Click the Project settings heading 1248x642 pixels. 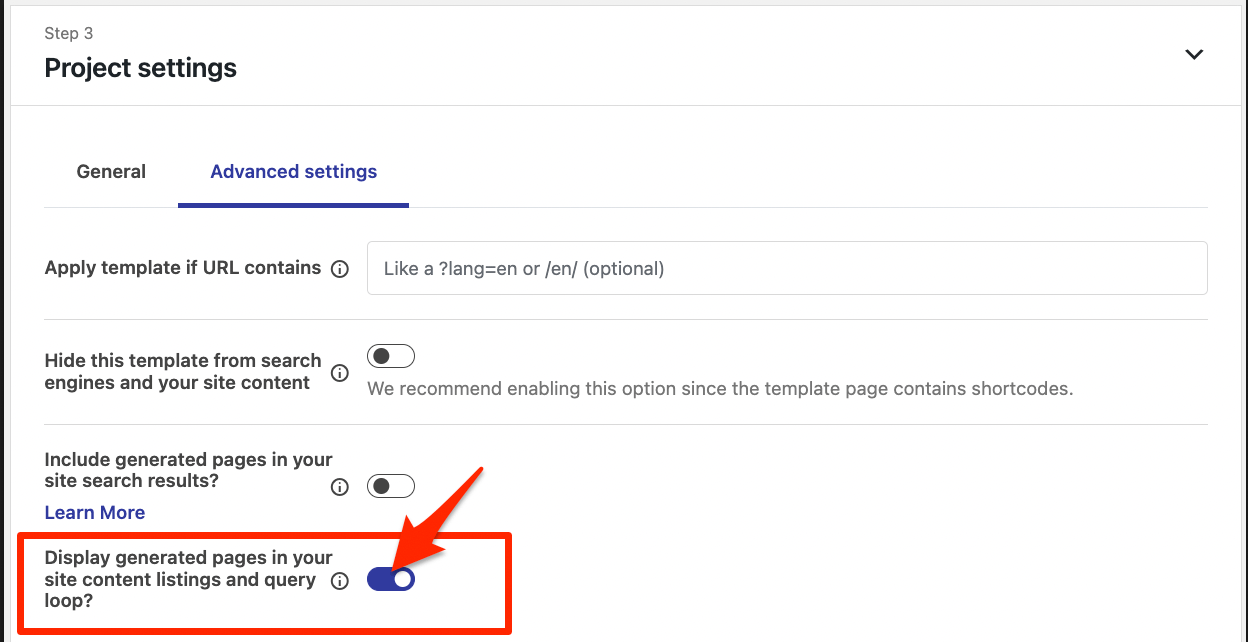coord(141,68)
